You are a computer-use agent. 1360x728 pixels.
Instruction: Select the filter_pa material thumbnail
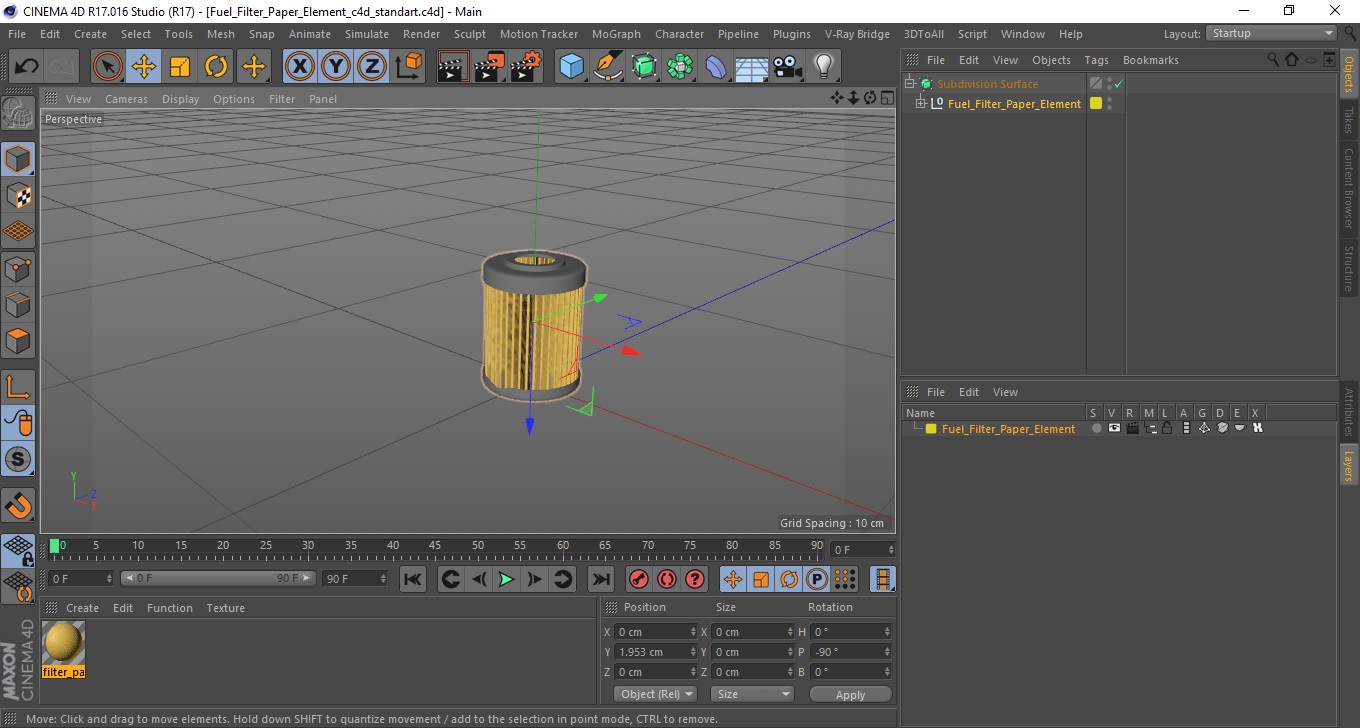tap(63, 642)
